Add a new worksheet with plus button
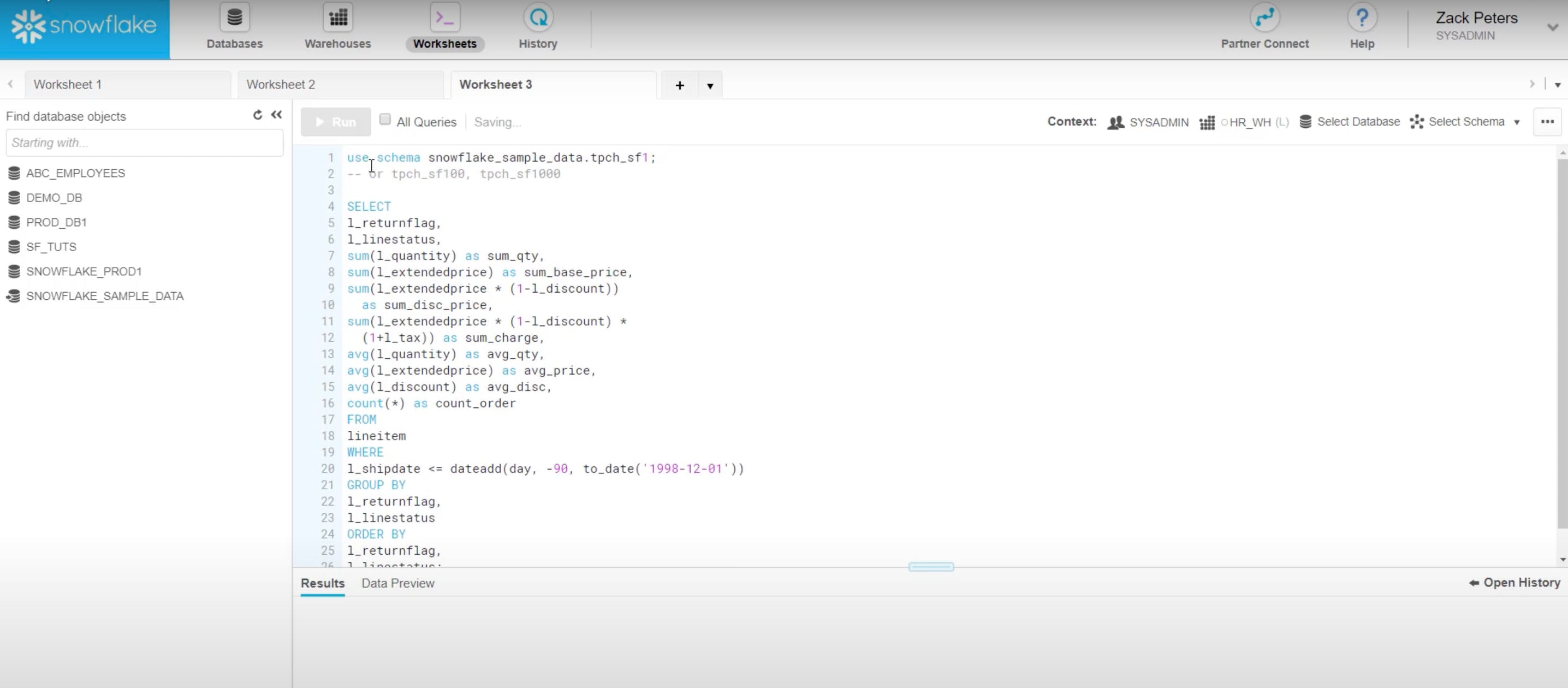 point(679,86)
